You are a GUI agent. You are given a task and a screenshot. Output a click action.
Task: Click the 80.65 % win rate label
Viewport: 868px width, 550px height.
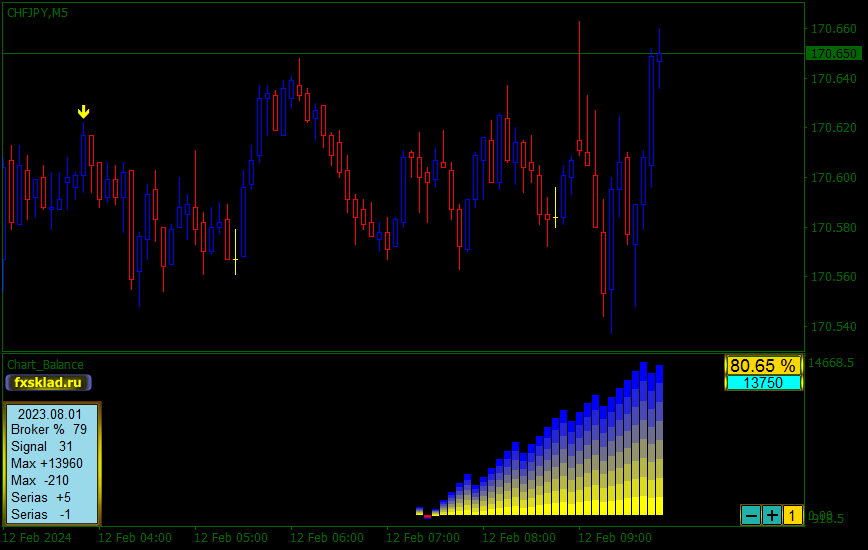tap(763, 365)
